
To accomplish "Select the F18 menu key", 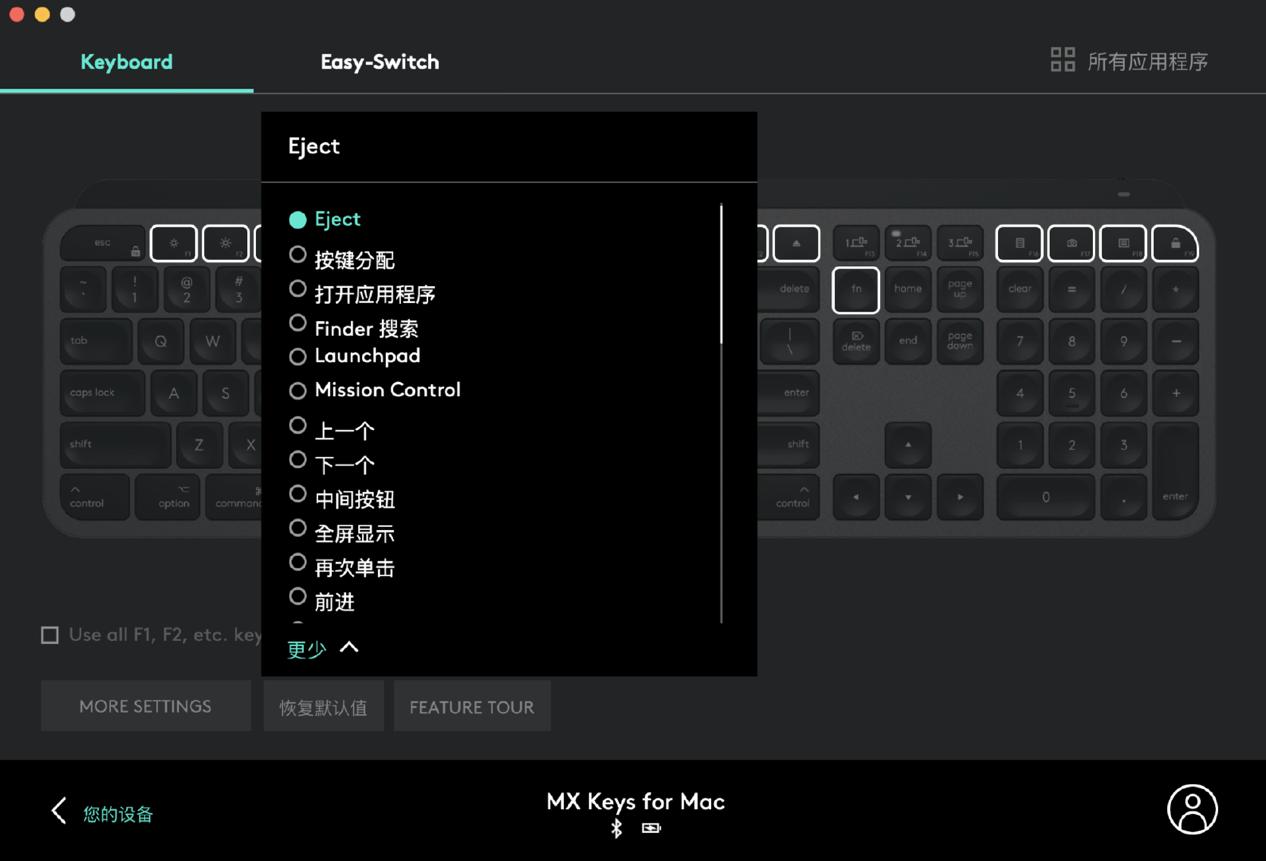I will click(1123, 243).
